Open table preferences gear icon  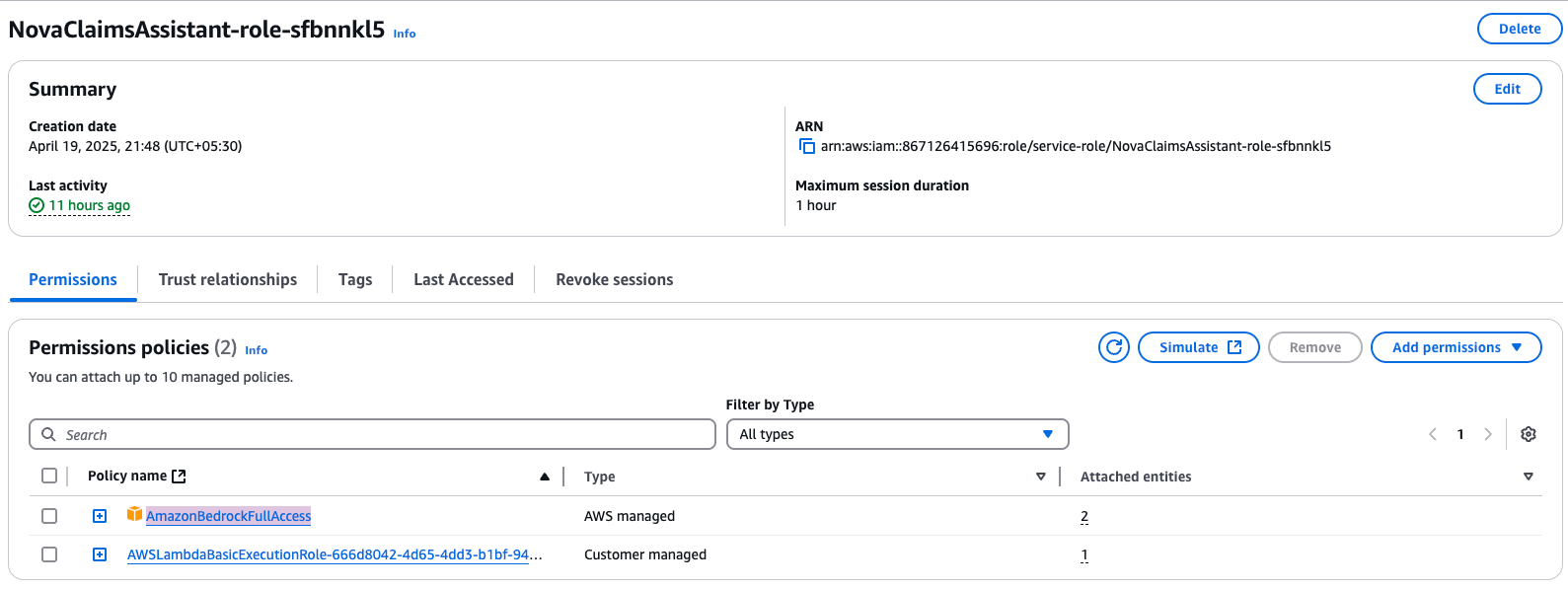[x=1529, y=434]
